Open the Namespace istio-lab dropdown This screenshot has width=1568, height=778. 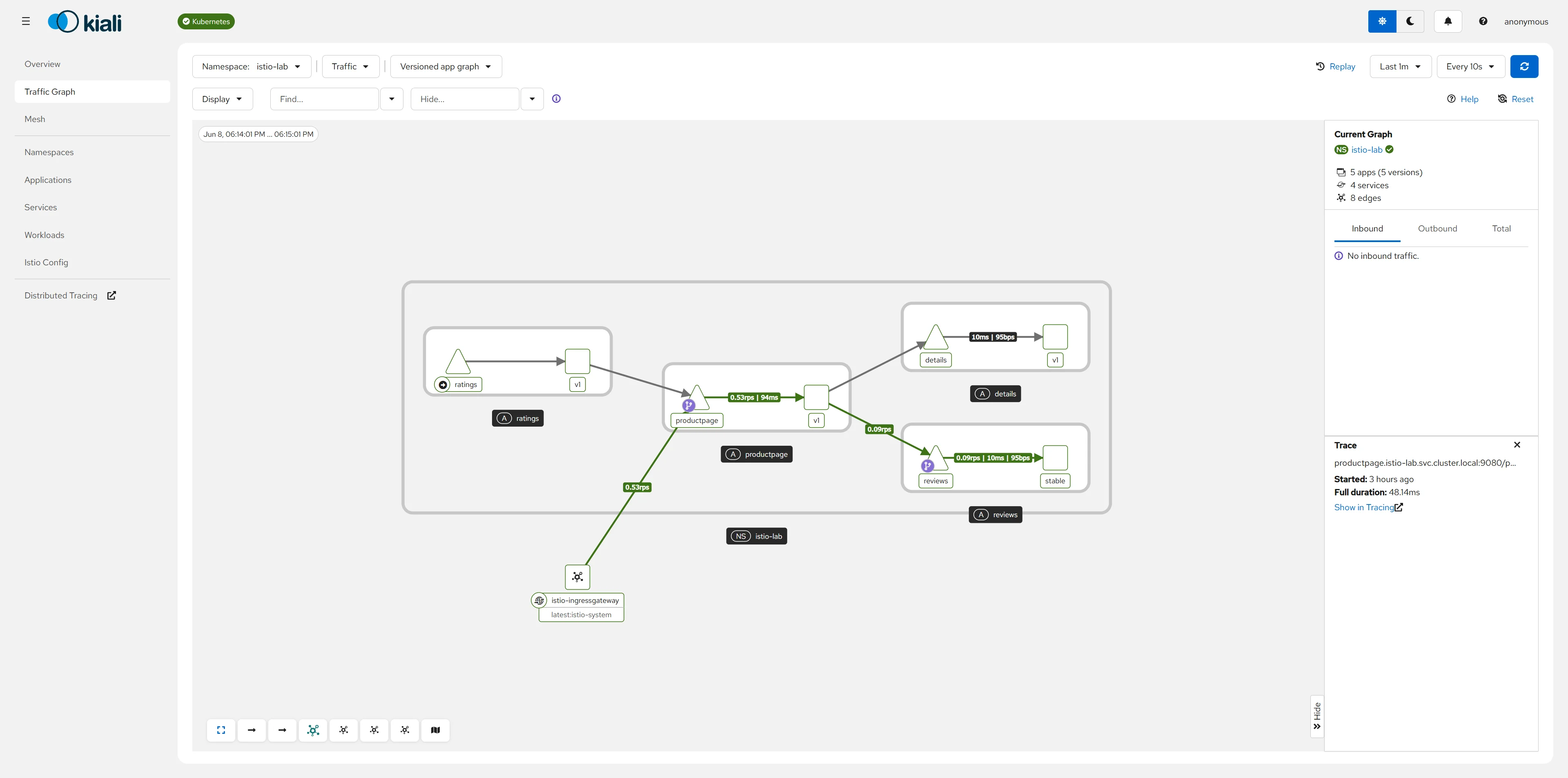click(x=252, y=66)
